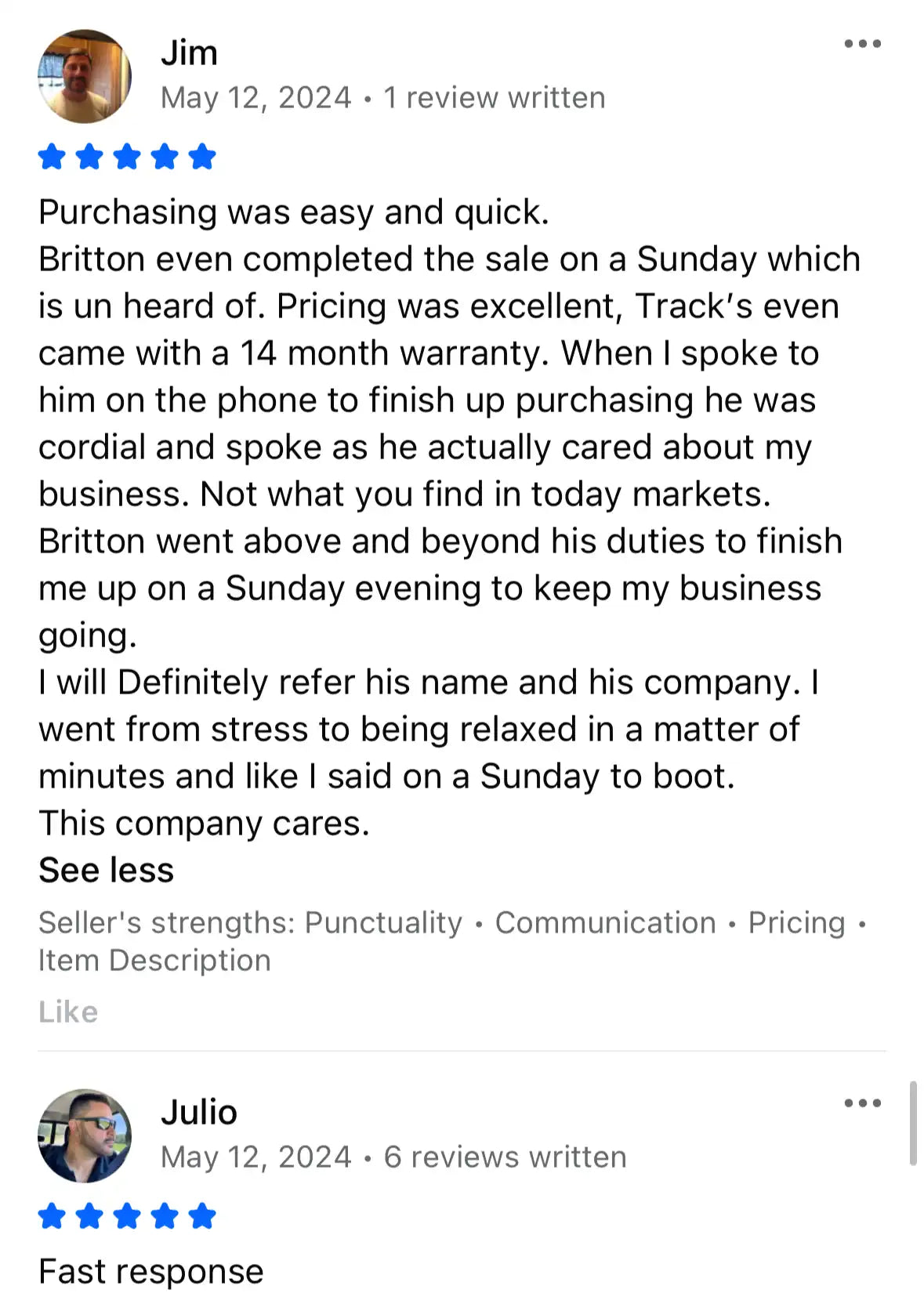Click the third star in Julio's rating
Viewport: 924px width, 1311px height.
tap(127, 1216)
